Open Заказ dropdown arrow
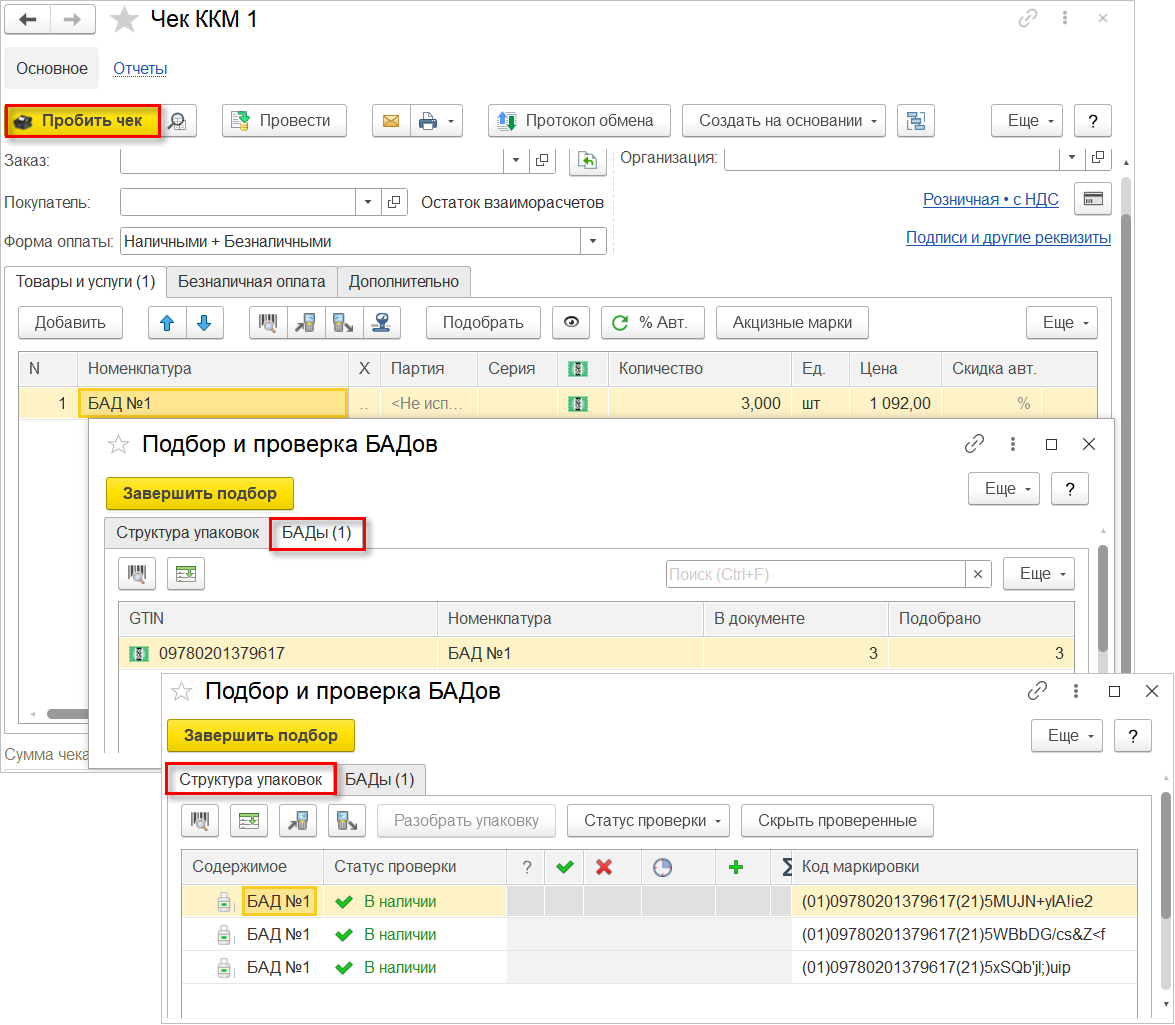 click(516, 160)
